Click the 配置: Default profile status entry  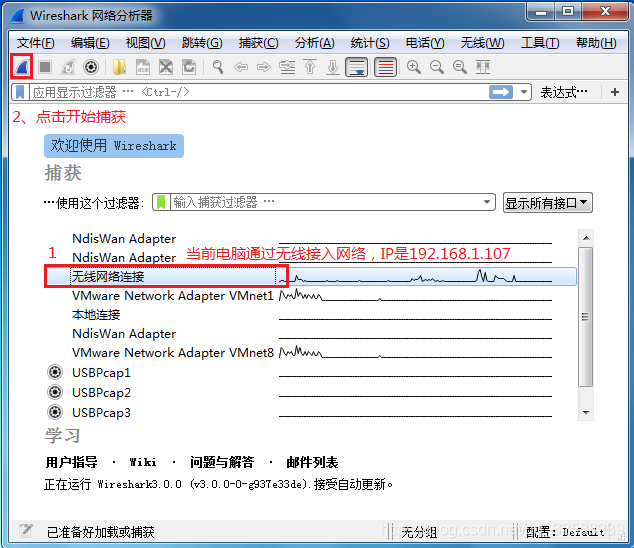pyautogui.click(x=565, y=532)
